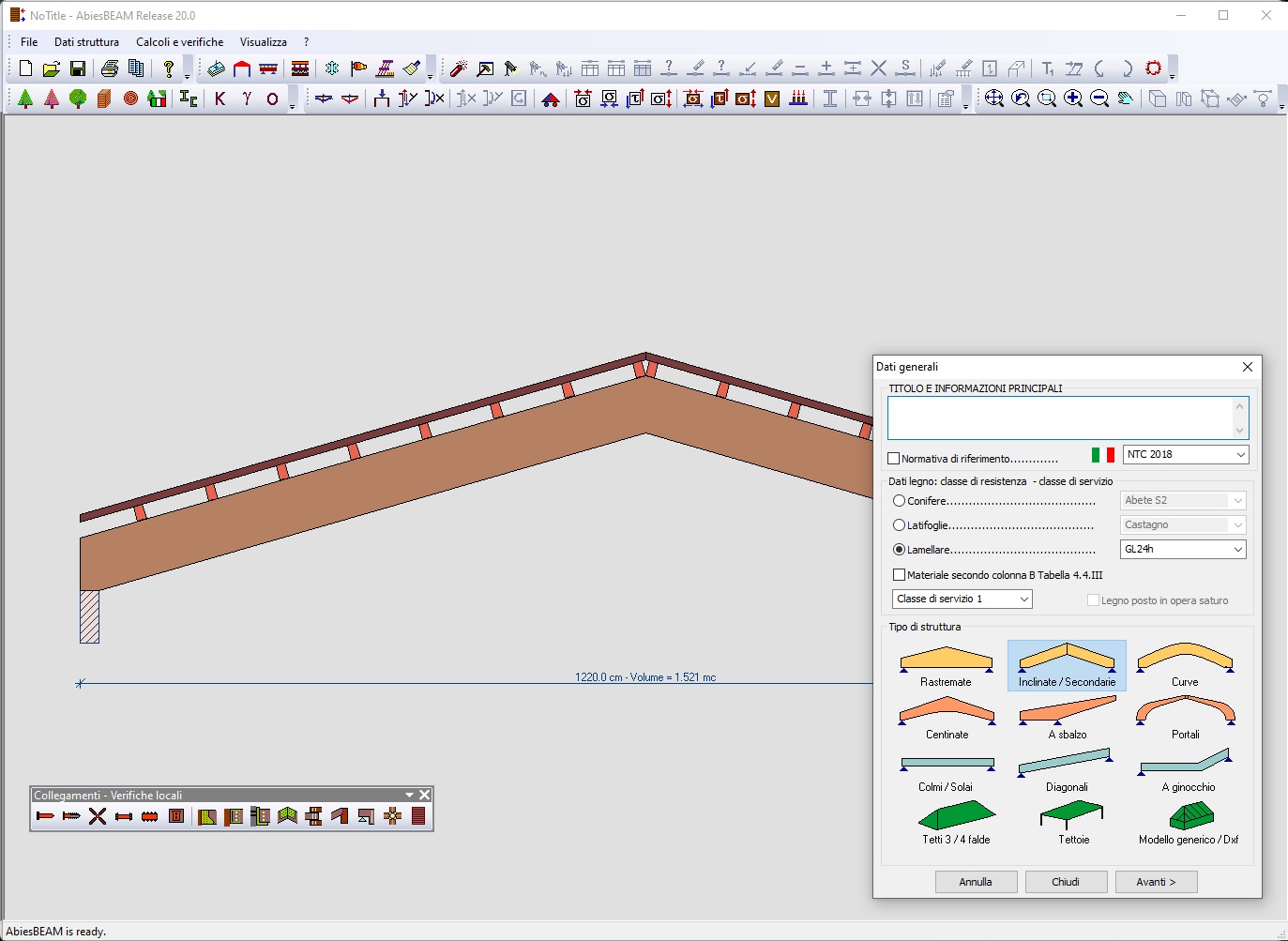Select the Lamellare radio button

coord(899,550)
